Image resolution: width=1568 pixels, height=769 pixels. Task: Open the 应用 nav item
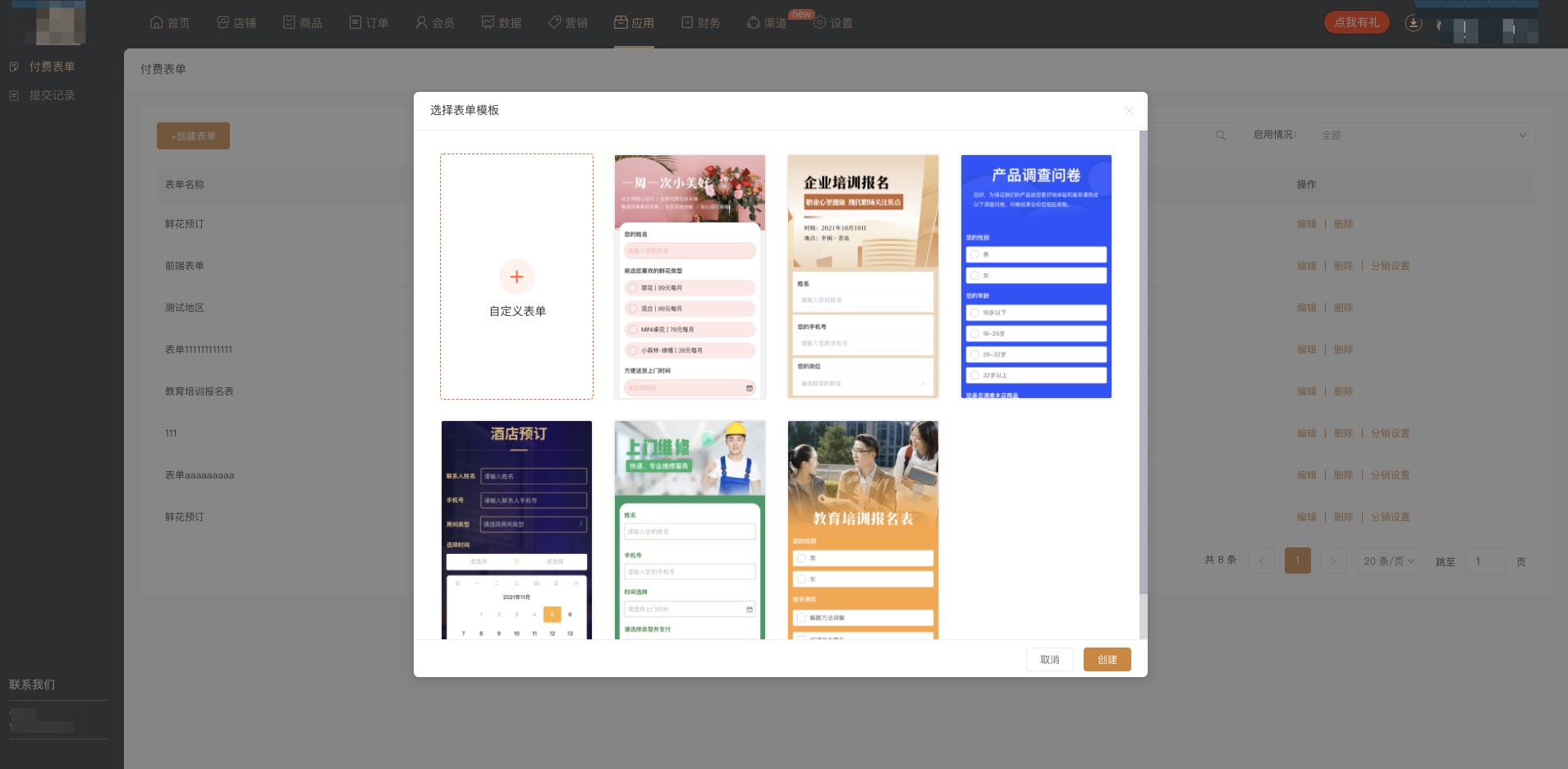(635, 23)
